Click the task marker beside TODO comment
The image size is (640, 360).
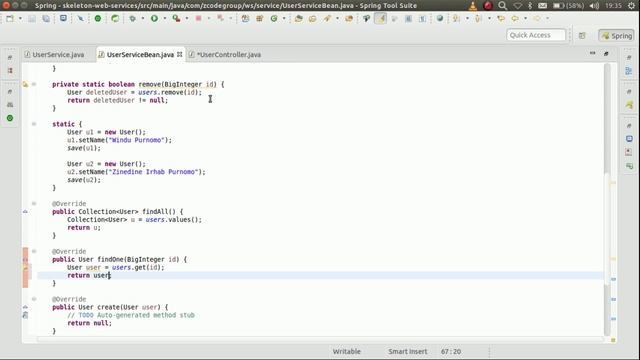25,315
